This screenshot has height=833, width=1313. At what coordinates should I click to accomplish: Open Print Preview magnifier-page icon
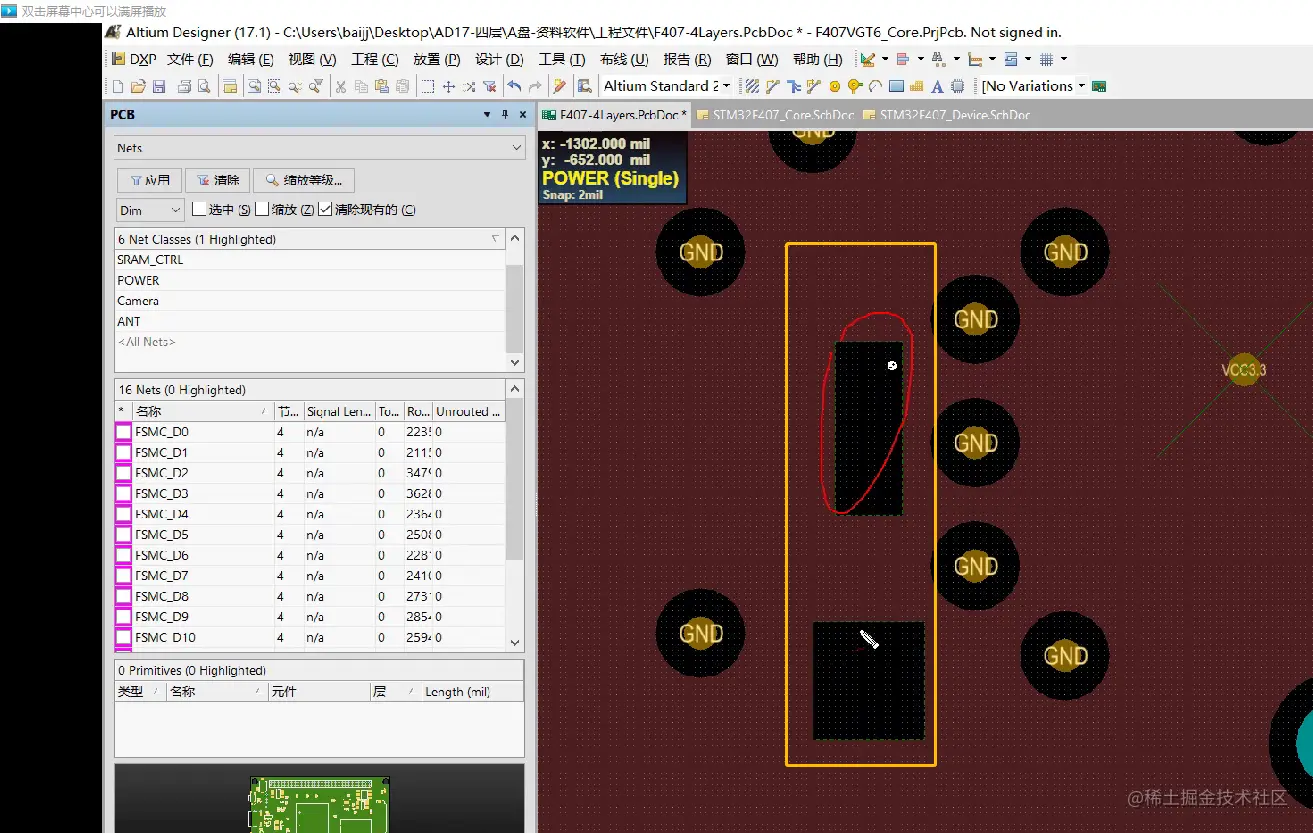click(x=204, y=86)
